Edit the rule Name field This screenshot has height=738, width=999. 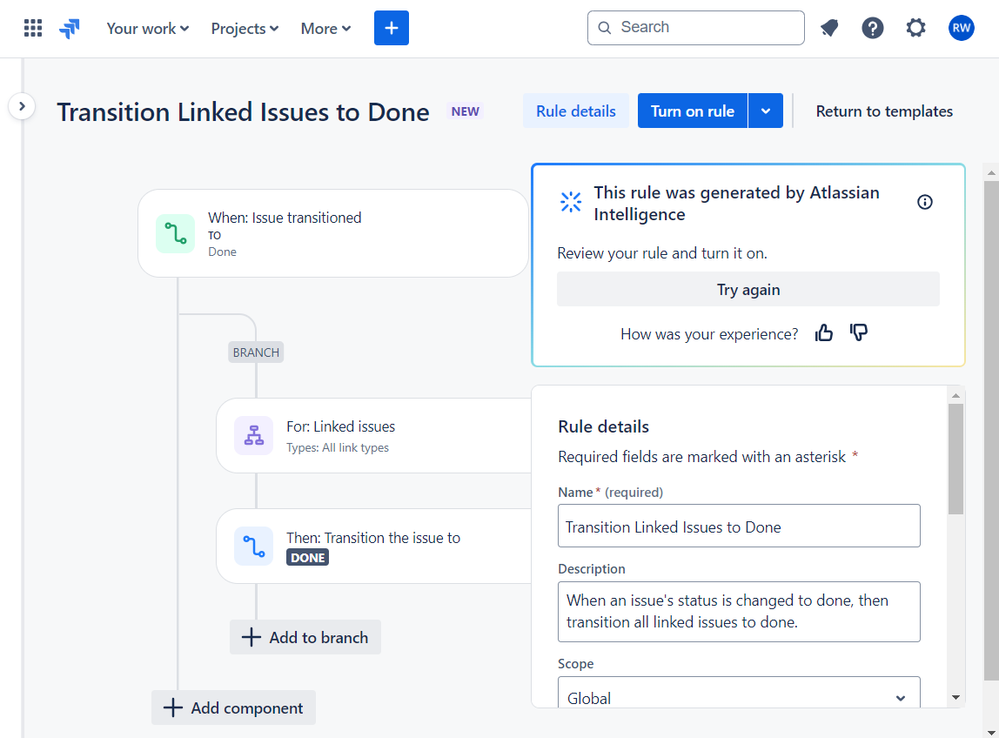click(739, 526)
